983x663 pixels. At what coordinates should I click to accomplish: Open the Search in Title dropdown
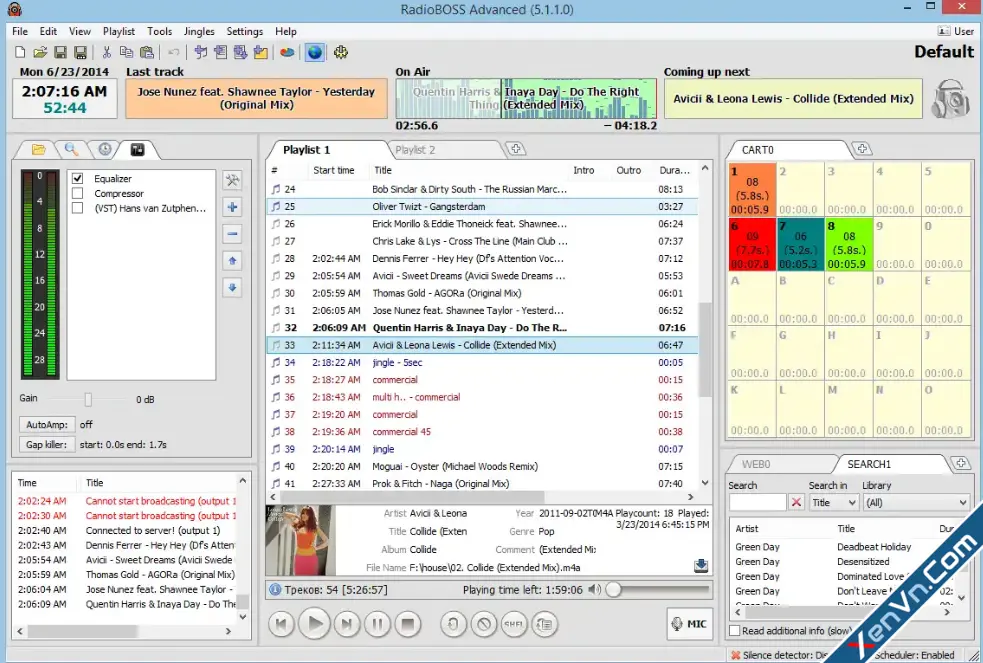coord(833,503)
